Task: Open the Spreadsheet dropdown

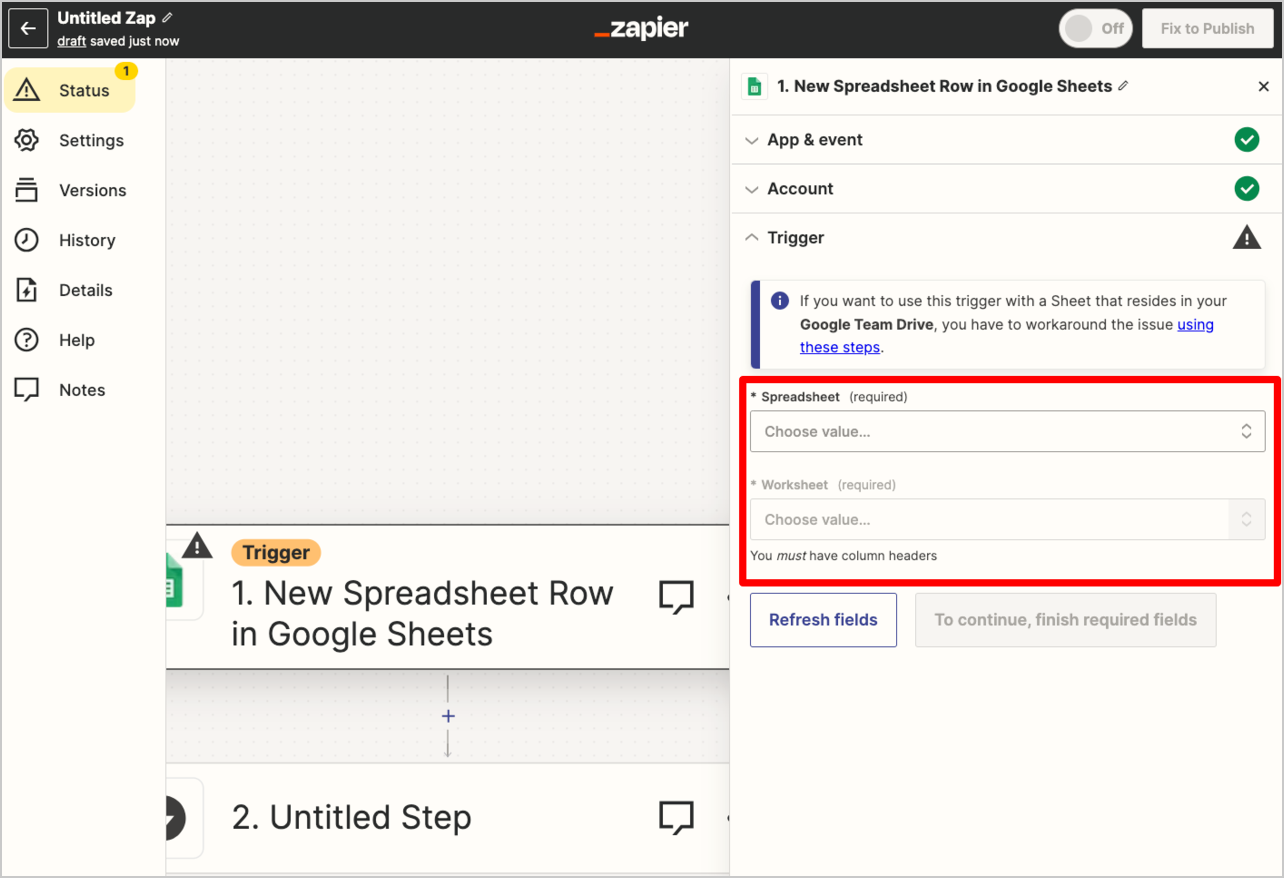Action: pyautogui.click(x=1007, y=432)
